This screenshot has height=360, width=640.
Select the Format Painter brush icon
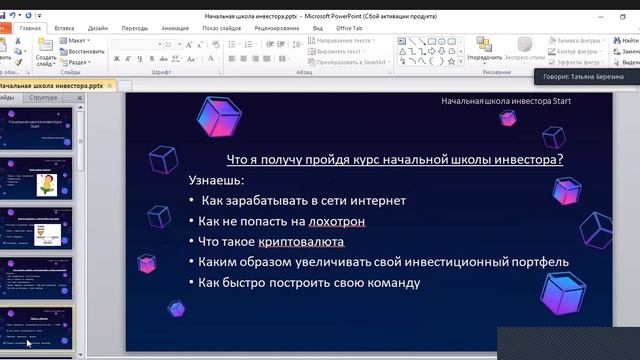(18, 62)
